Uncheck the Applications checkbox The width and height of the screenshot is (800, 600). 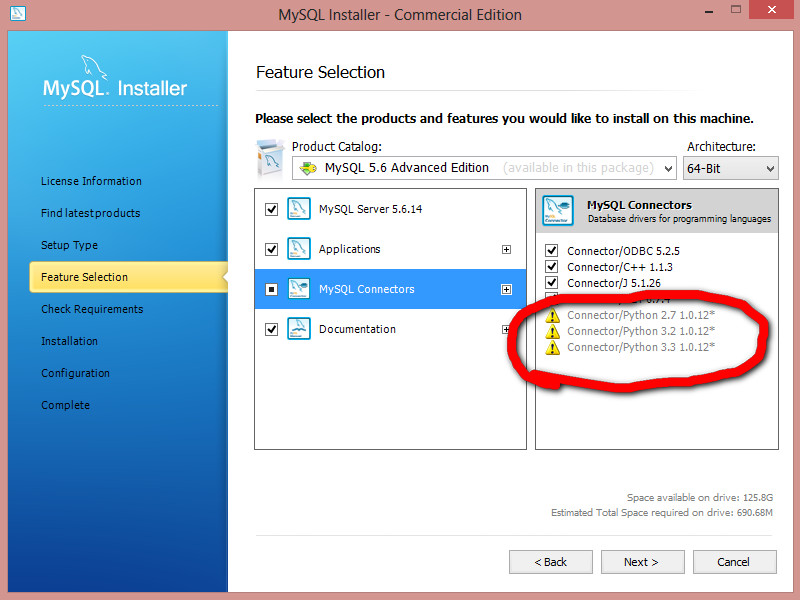tap(271, 249)
